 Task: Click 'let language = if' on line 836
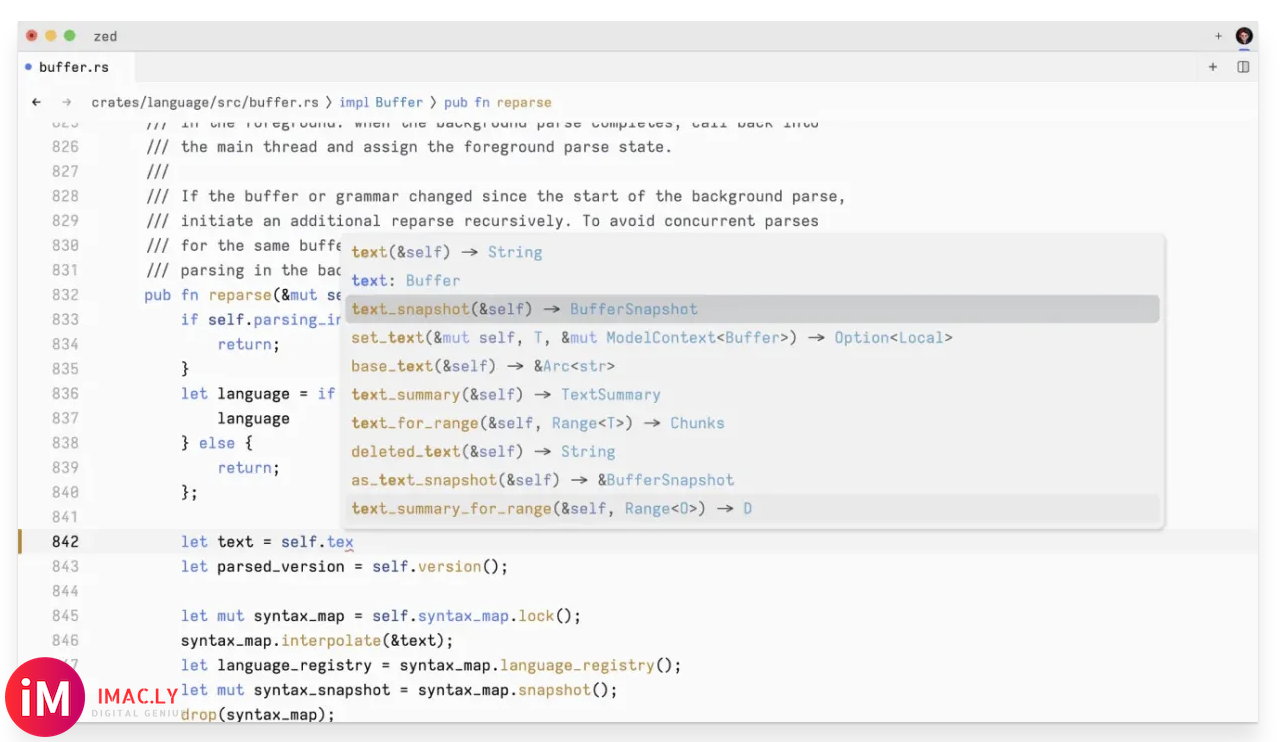(x=258, y=394)
